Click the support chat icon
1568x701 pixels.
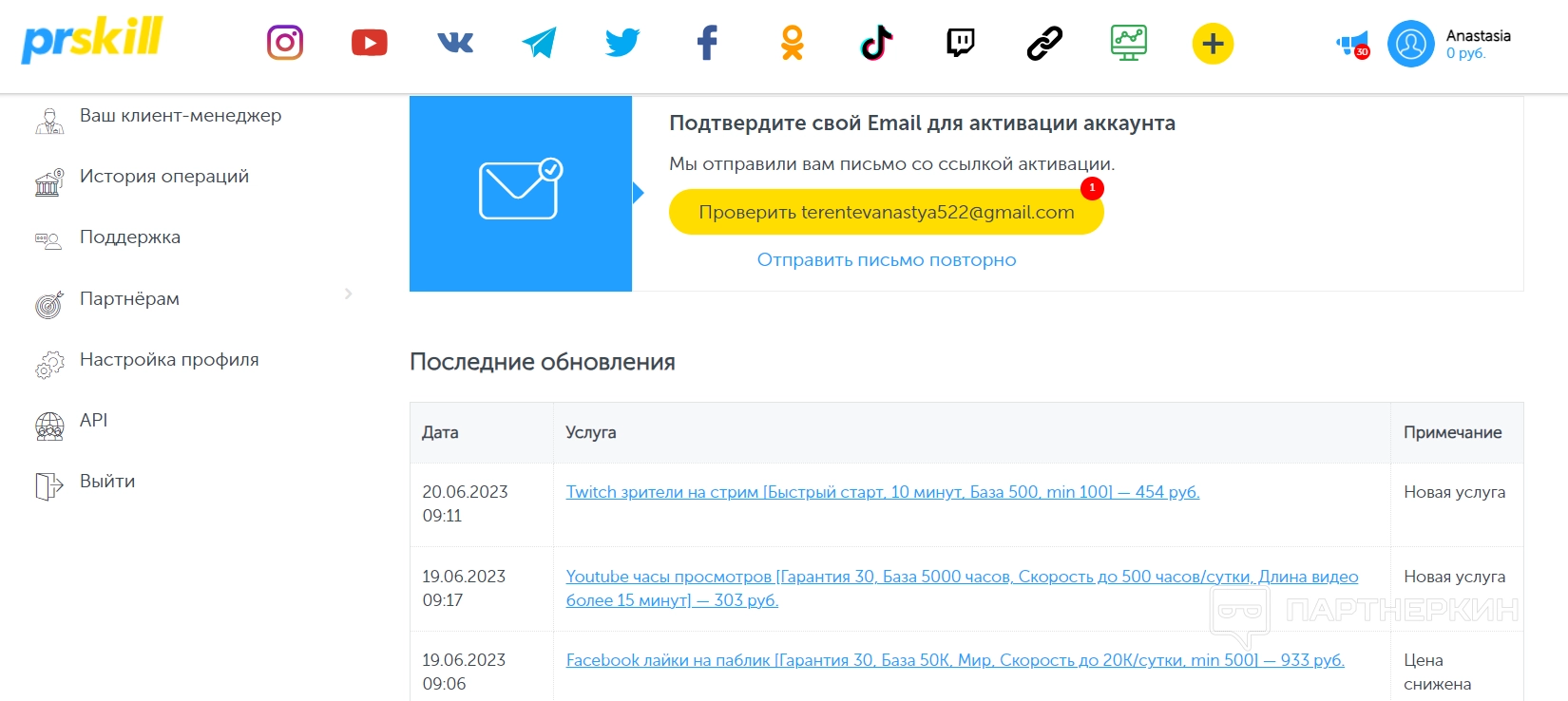[x=49, y=241]
